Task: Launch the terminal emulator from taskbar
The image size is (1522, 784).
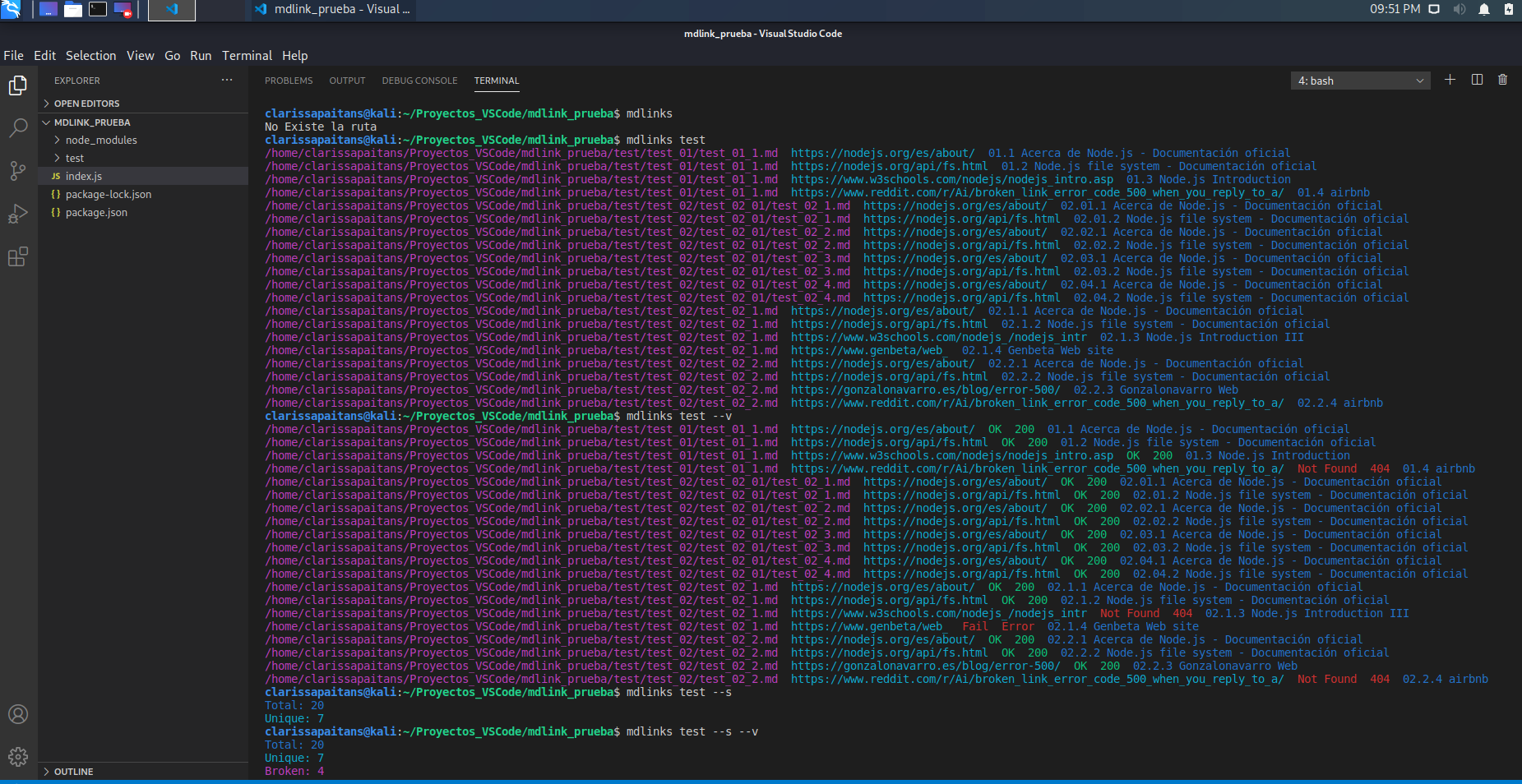Action: 98,10
